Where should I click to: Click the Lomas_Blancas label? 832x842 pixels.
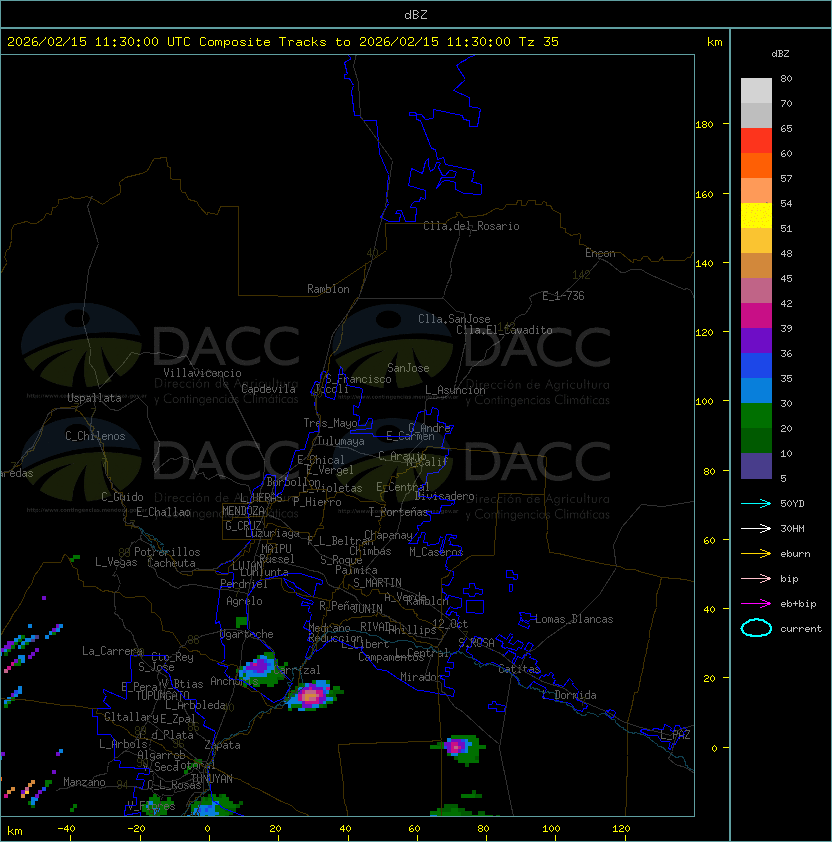[574, 619]
